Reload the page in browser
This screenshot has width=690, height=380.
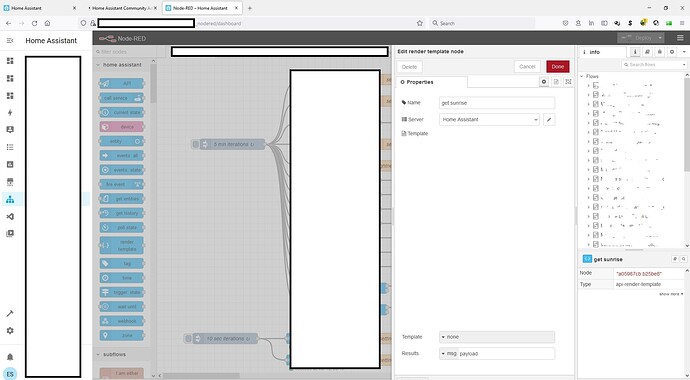click(x=34, y=23)
